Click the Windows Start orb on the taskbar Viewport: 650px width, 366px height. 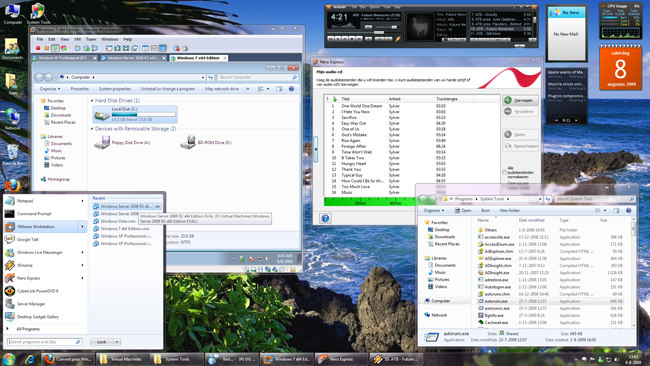click(9, 359)
